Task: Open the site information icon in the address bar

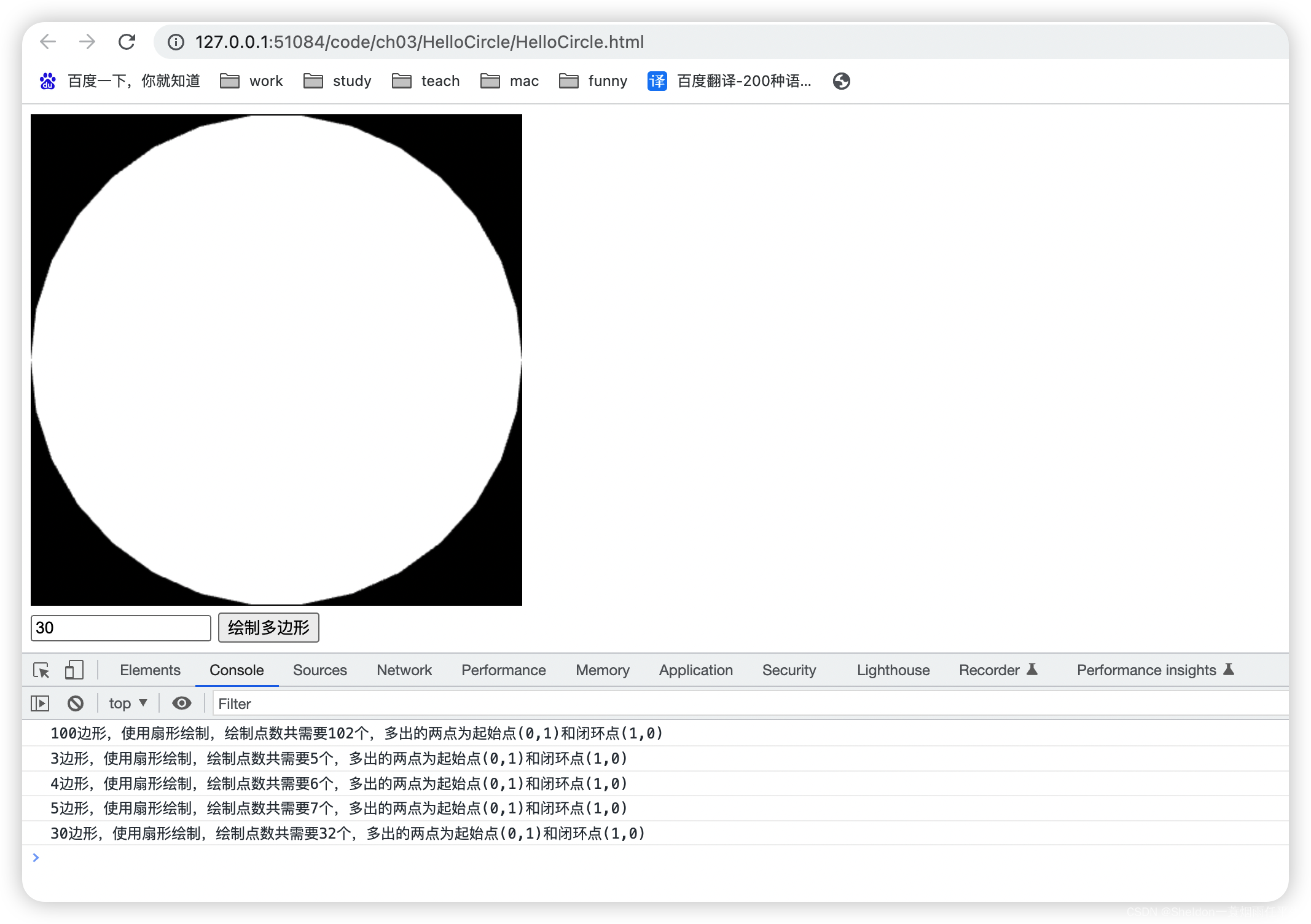Action: [176, 42]
